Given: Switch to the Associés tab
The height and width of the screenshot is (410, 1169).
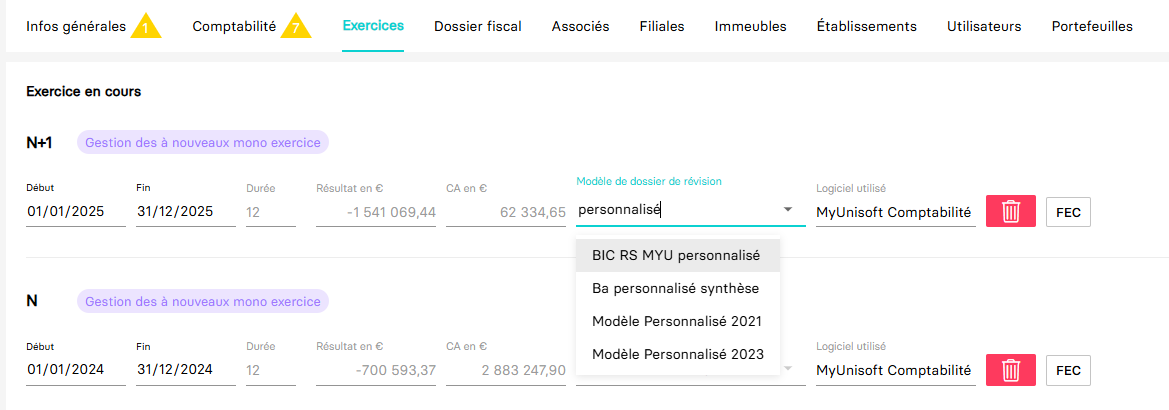Looking at the screenshot, I should pos(580,26).
